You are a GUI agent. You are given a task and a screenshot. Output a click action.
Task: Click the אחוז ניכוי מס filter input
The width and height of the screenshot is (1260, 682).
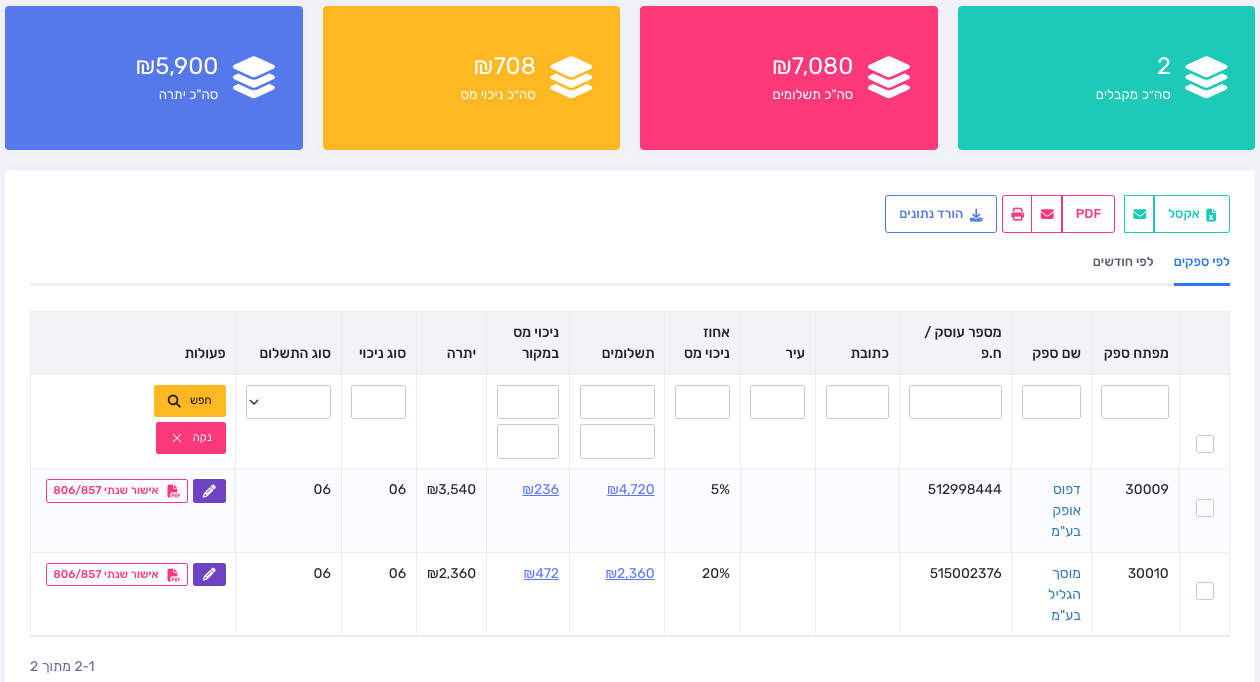(702, 402)
